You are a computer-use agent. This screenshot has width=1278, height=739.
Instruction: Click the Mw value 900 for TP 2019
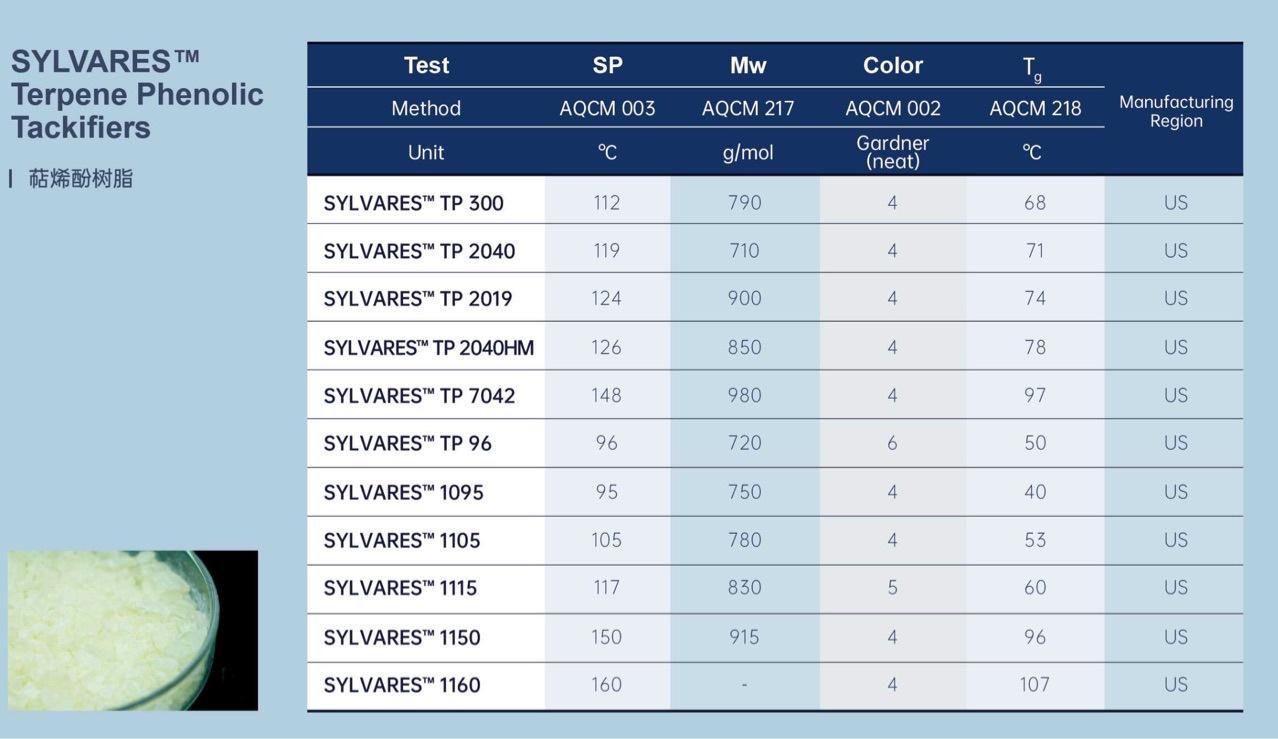744,299
